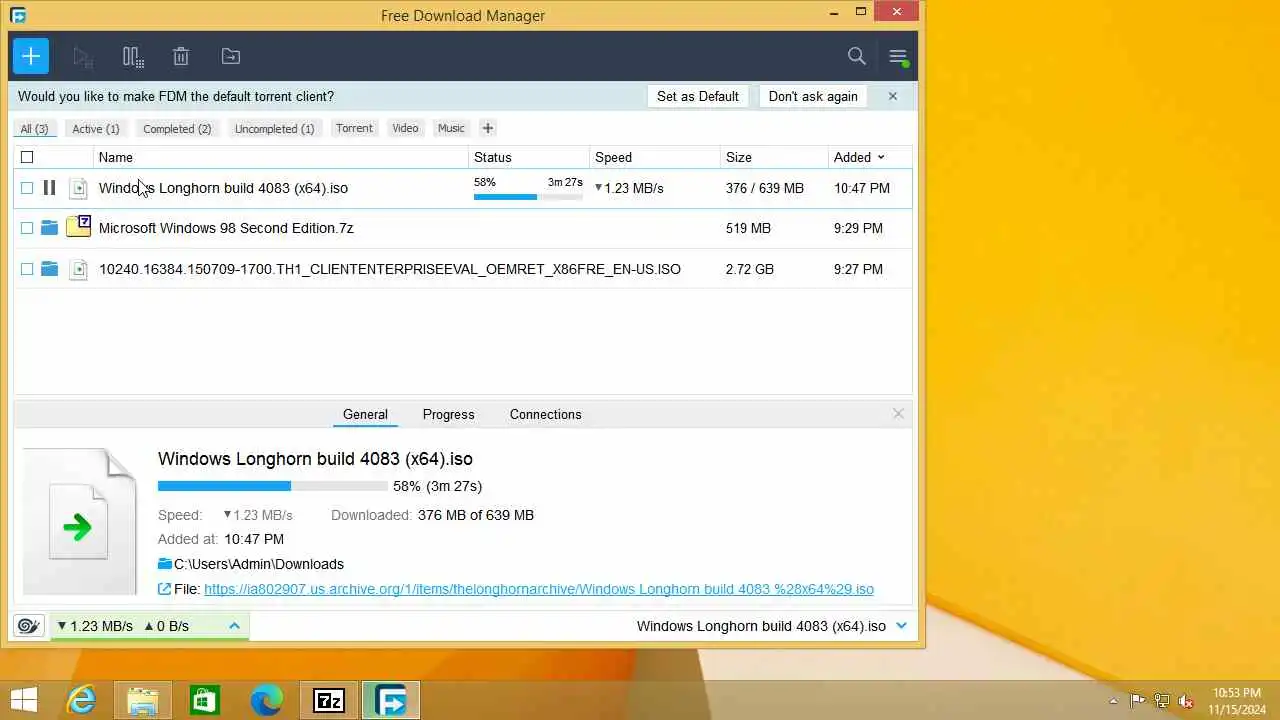The image size is (1280, 720).
Task: Switch to the Connections details tab
Action: coord(545,414)
